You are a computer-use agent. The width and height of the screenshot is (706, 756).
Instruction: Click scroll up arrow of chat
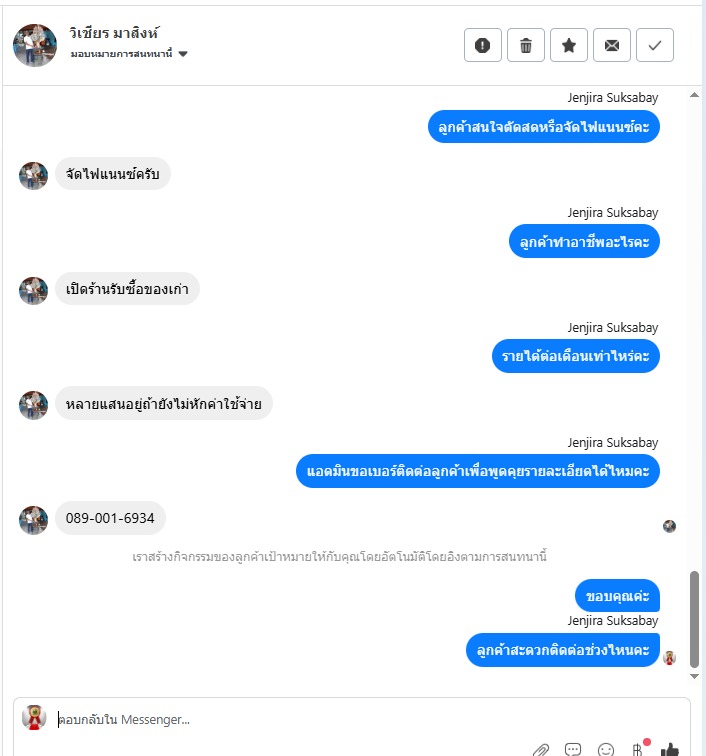694,95
